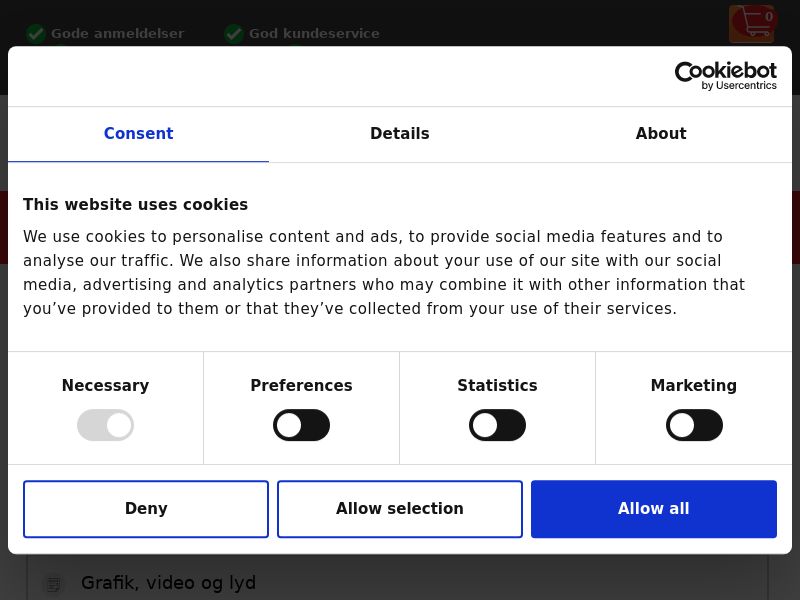This screenshot has width=800, height=600.
Task: Click the document icon beside Grafik, video og lyd
Action: click(x=54, y=584)
